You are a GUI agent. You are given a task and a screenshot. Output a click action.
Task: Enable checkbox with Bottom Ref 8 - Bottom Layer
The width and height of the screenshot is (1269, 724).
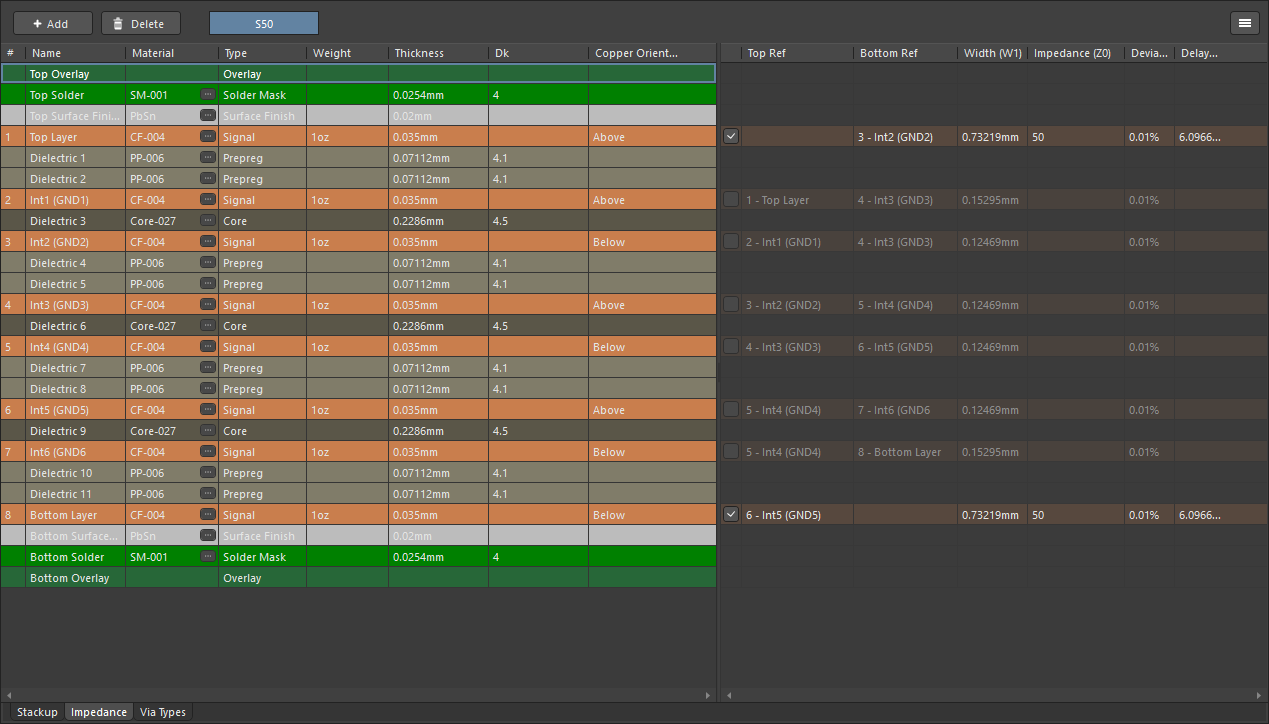pos(731,452)
